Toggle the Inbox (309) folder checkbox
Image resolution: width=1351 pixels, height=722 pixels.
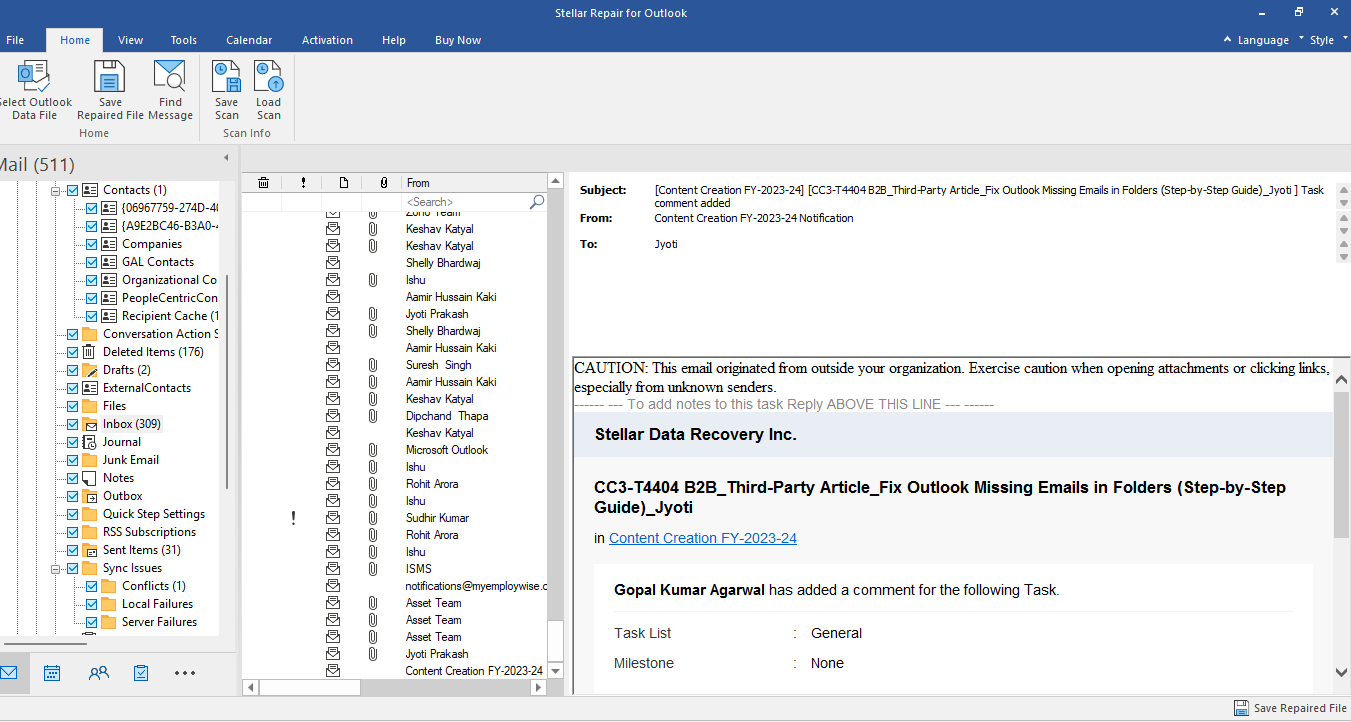click(73, 424)
